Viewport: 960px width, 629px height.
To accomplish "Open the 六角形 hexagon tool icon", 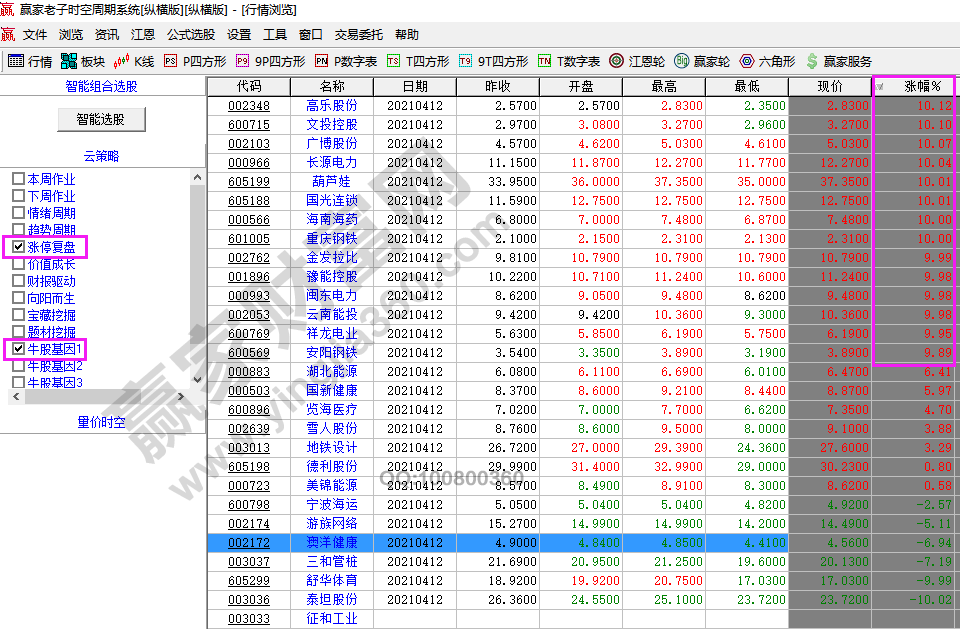I will click(x=746, y=61).
